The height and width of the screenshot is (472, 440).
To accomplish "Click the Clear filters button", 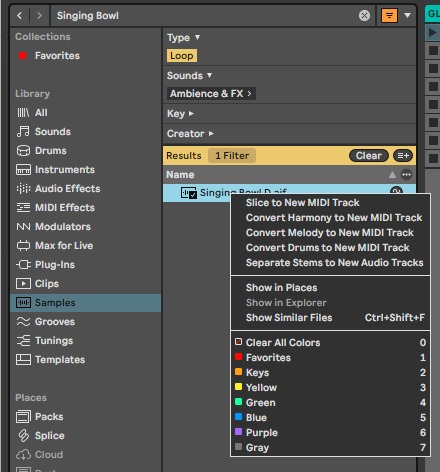I will 369,156.
